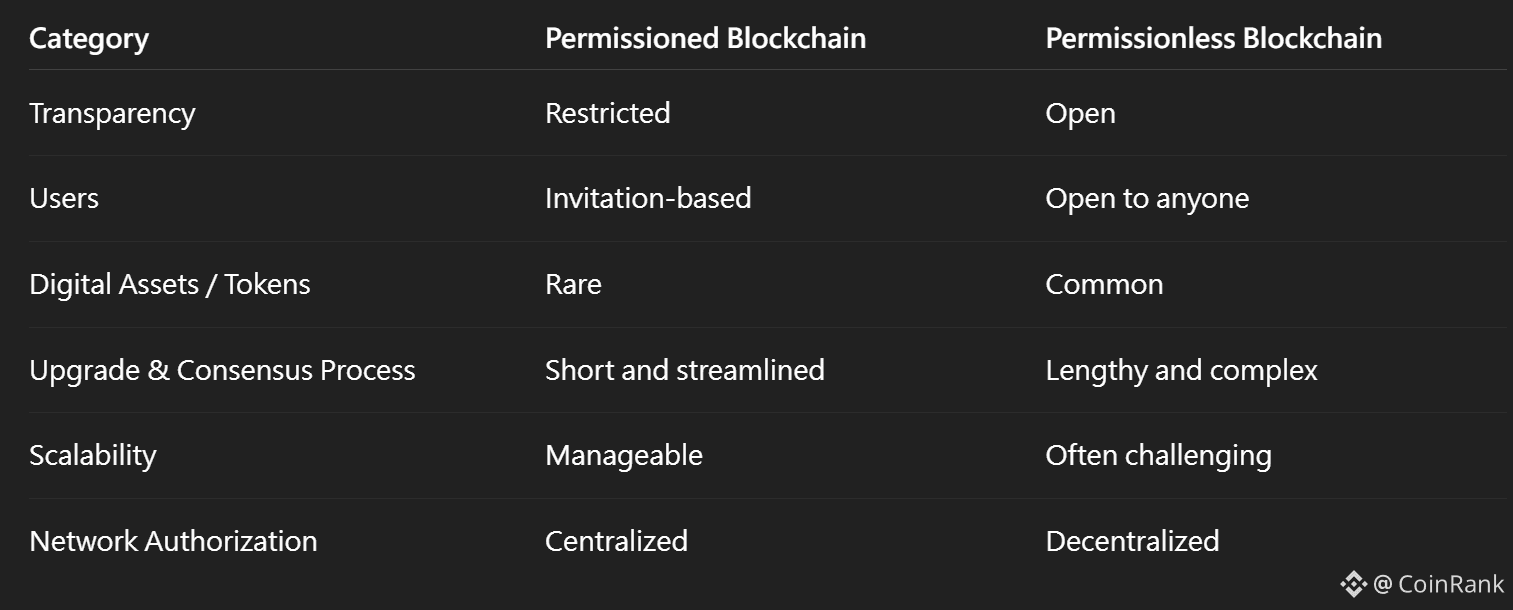Click the Category column header
The height and width of the screenshot is (610, 1513).
(x=89, y=39)
